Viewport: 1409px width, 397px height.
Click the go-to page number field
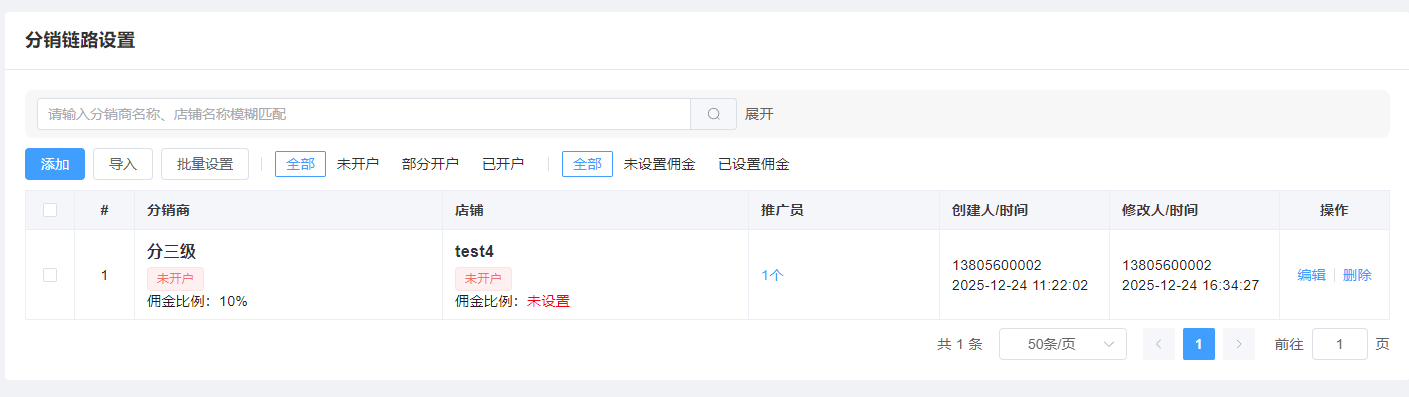[1340, 344]
